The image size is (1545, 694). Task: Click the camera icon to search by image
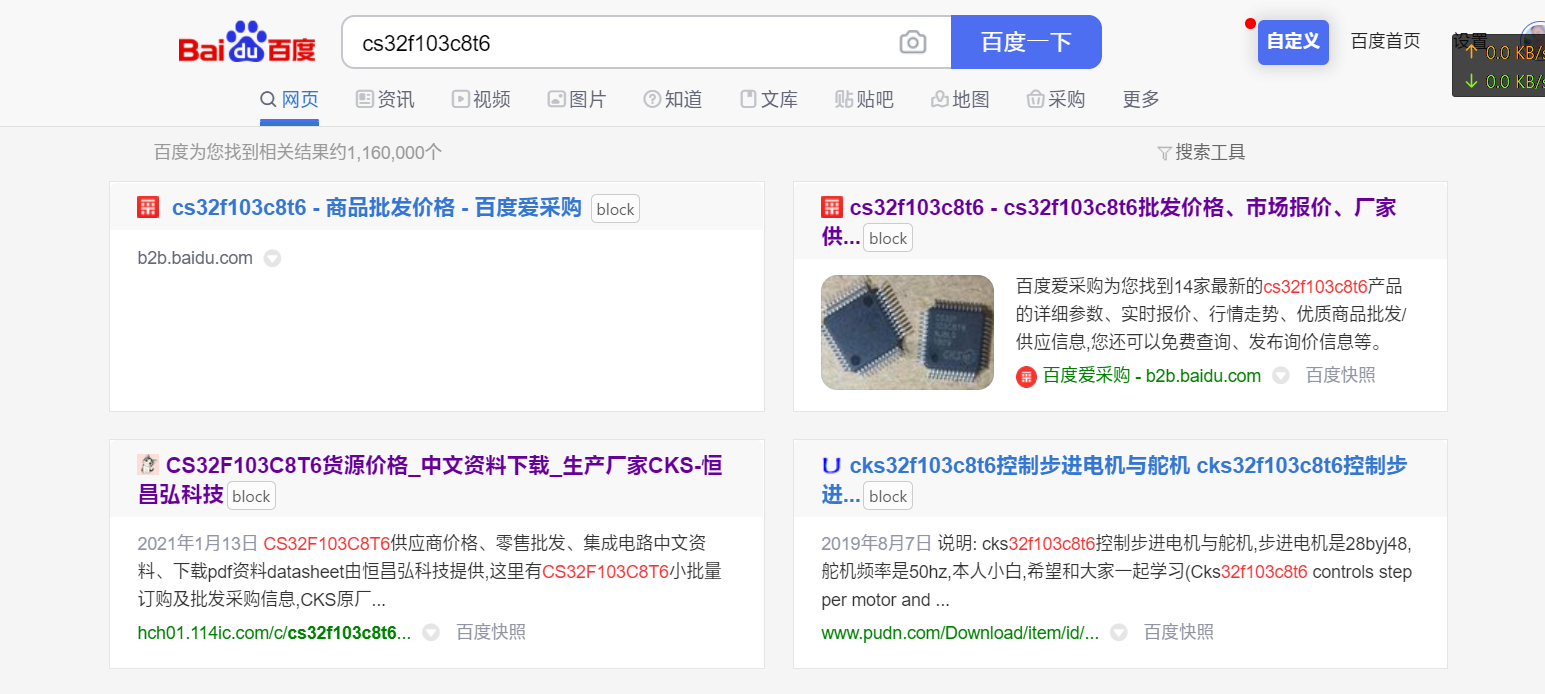coord(912,42)
